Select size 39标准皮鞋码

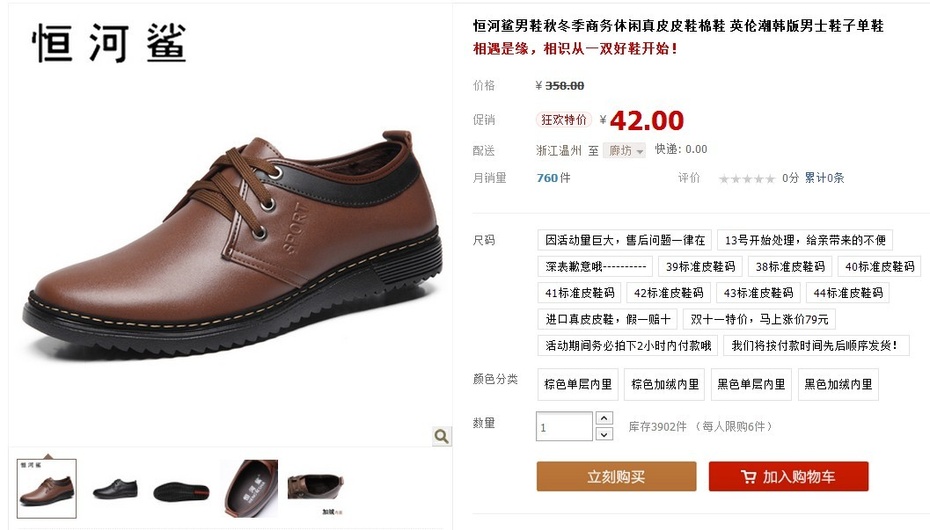click(700, 267)
